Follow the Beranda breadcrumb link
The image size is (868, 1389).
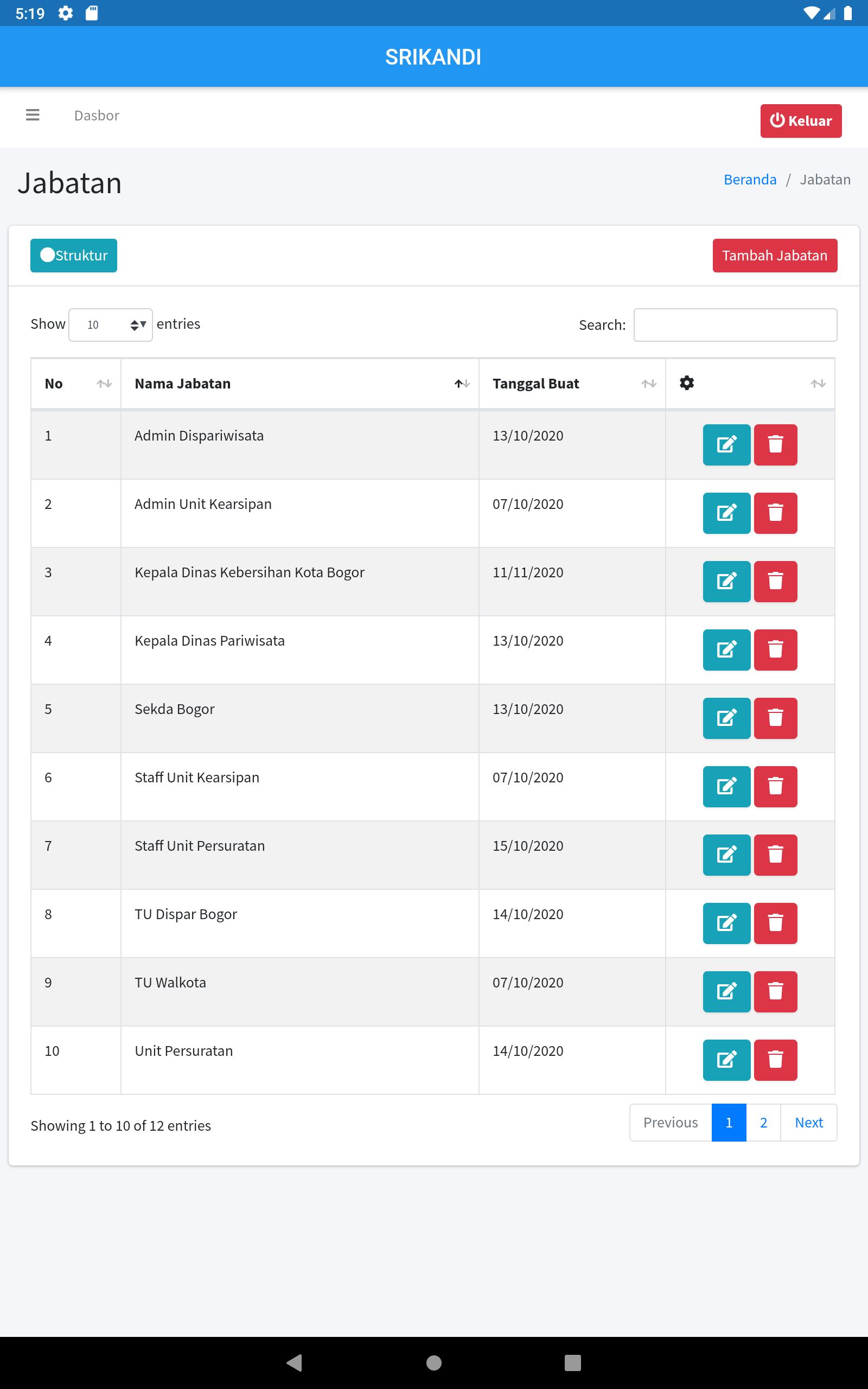[x=750, y=180]
